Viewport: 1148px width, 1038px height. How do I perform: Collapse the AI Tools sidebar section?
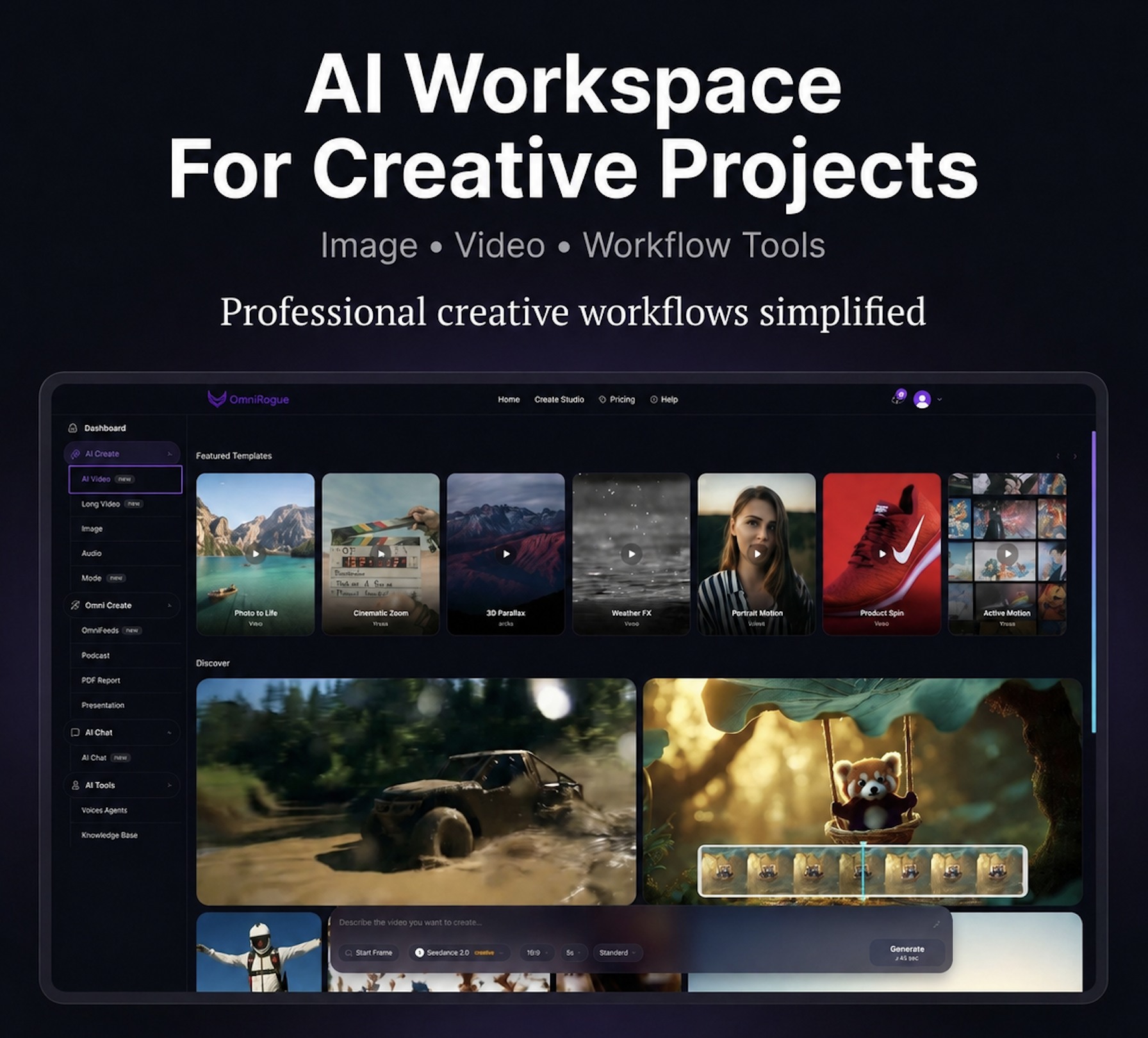pos(169,785)
